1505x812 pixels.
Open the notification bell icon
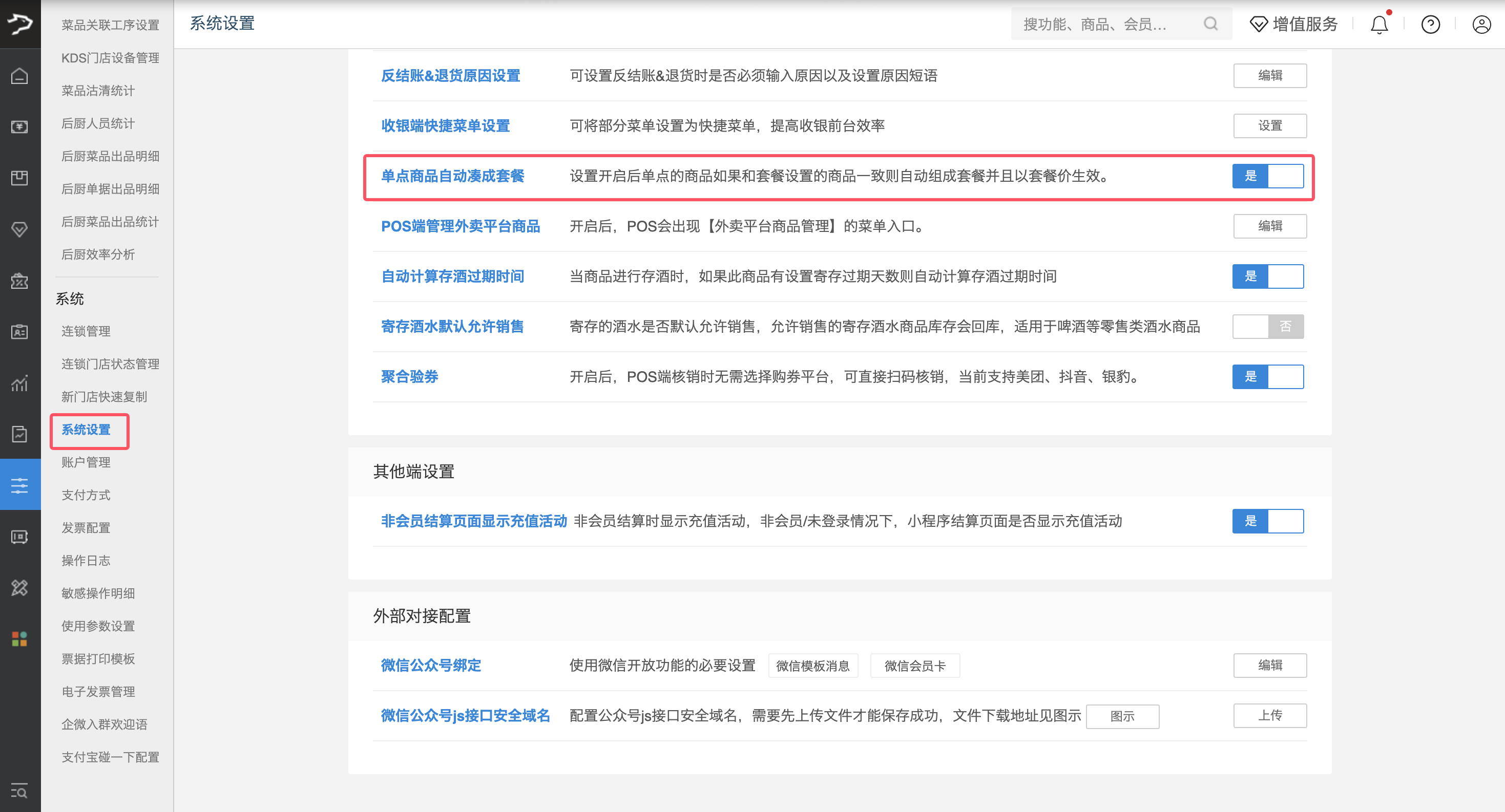(x=1379, y=24)
